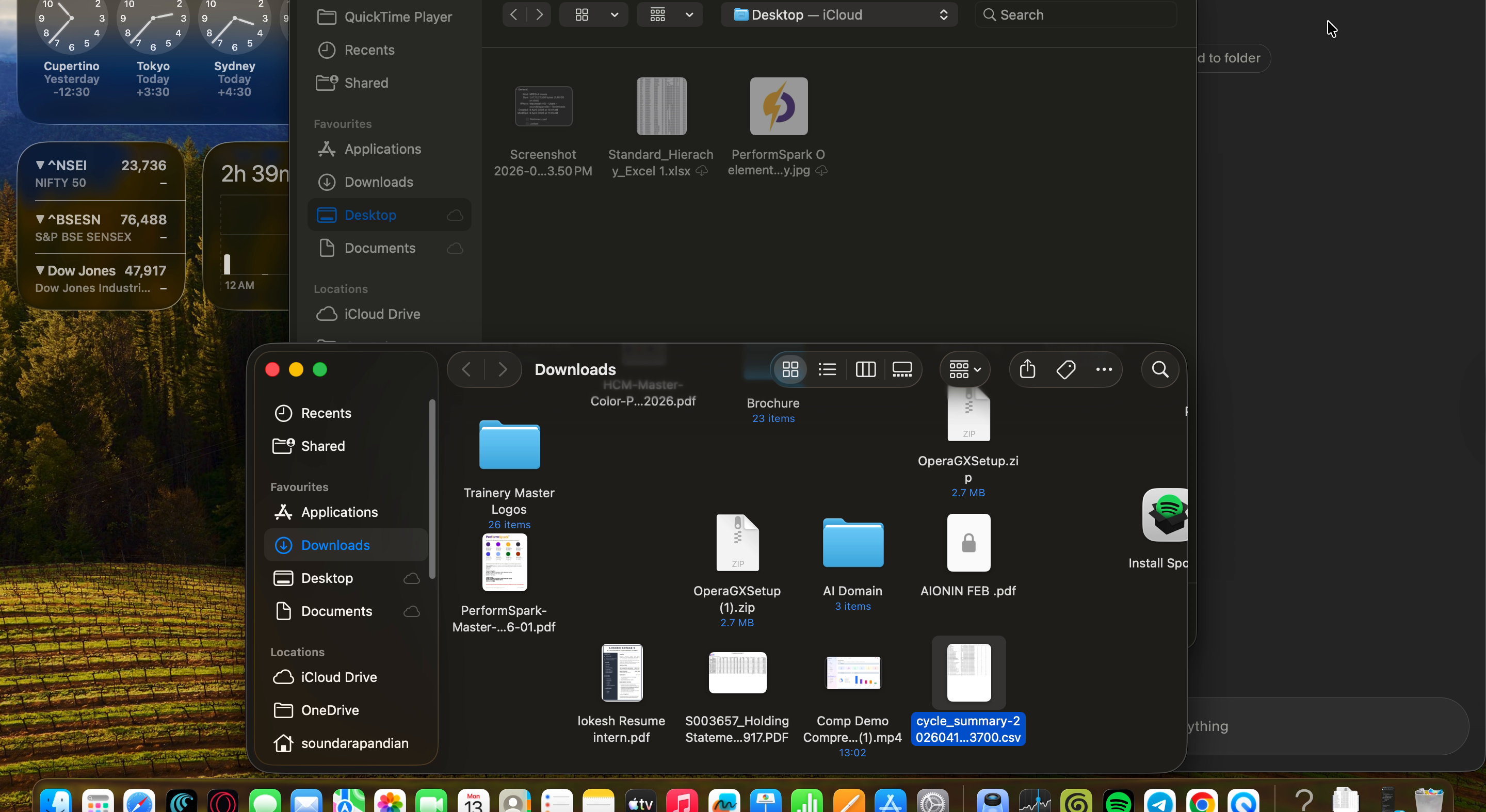Screen dimensions: 1486x812
Task: Open view options dropdown in file dialog
Action: (x=593, y=14)
